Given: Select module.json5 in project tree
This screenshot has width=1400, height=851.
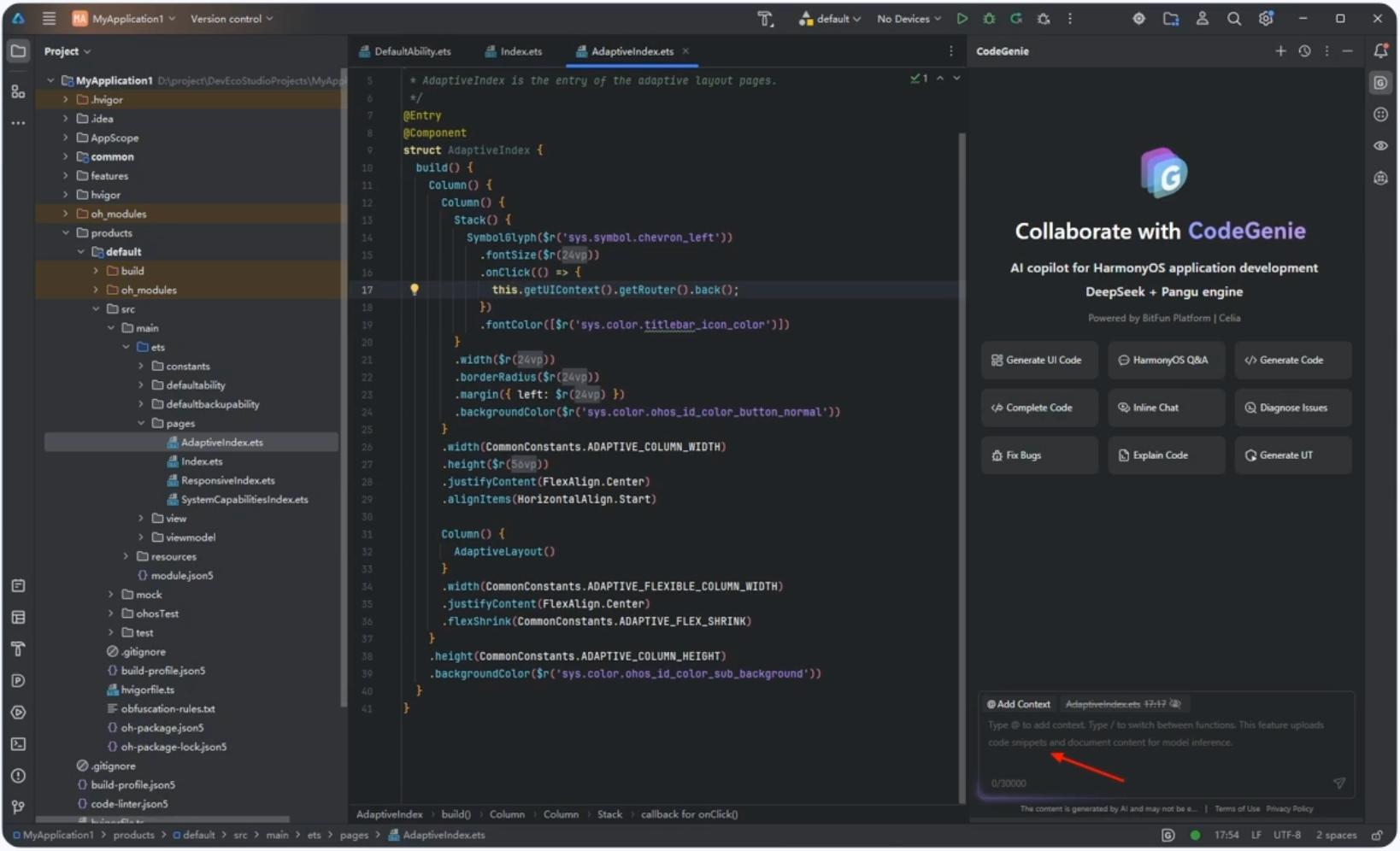Looking at the screenshot, I should point(181,575).
